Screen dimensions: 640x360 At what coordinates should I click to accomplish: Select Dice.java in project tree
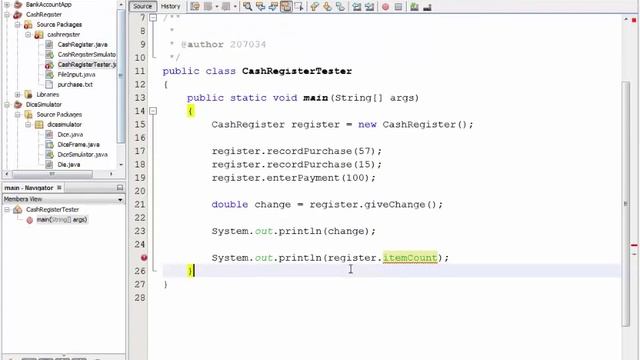pyautogui.click(x=70, y=134)
